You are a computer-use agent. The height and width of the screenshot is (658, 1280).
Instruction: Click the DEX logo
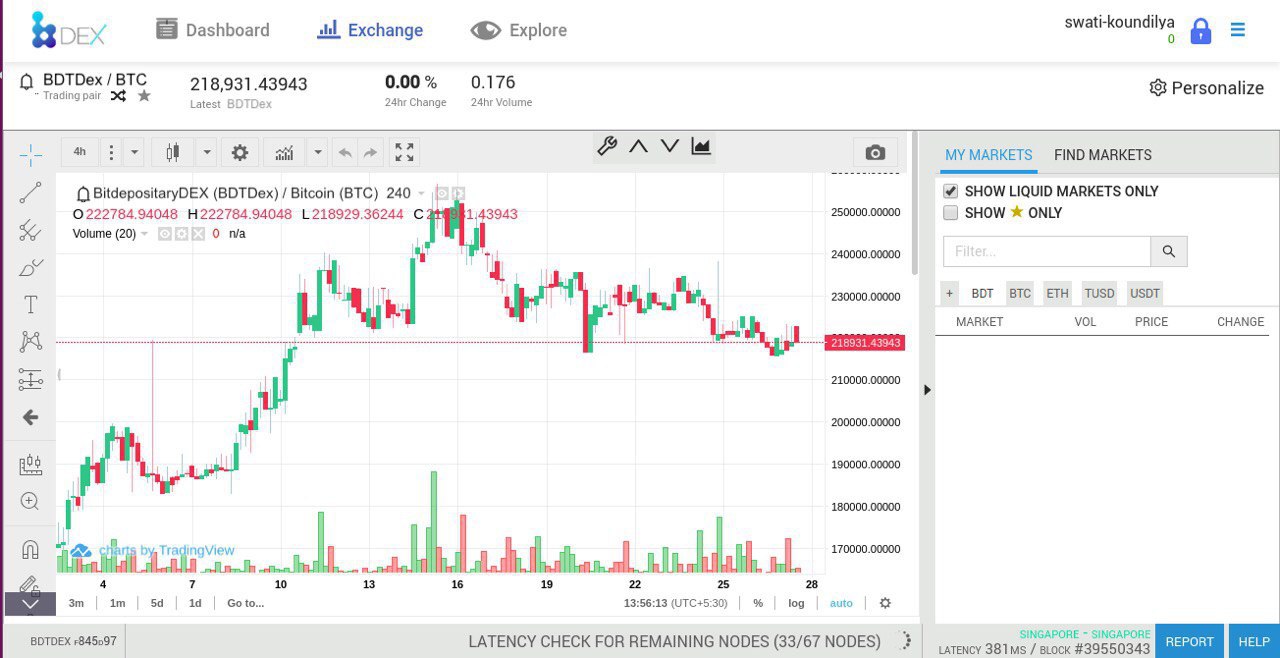(68, 30)
